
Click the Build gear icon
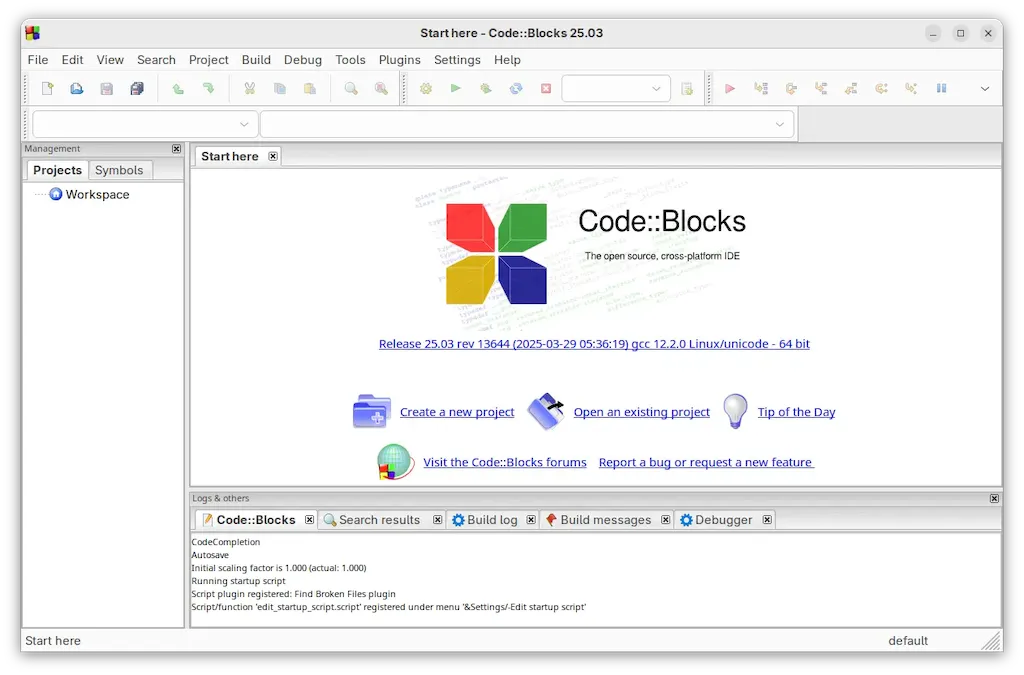pos(426,88)
